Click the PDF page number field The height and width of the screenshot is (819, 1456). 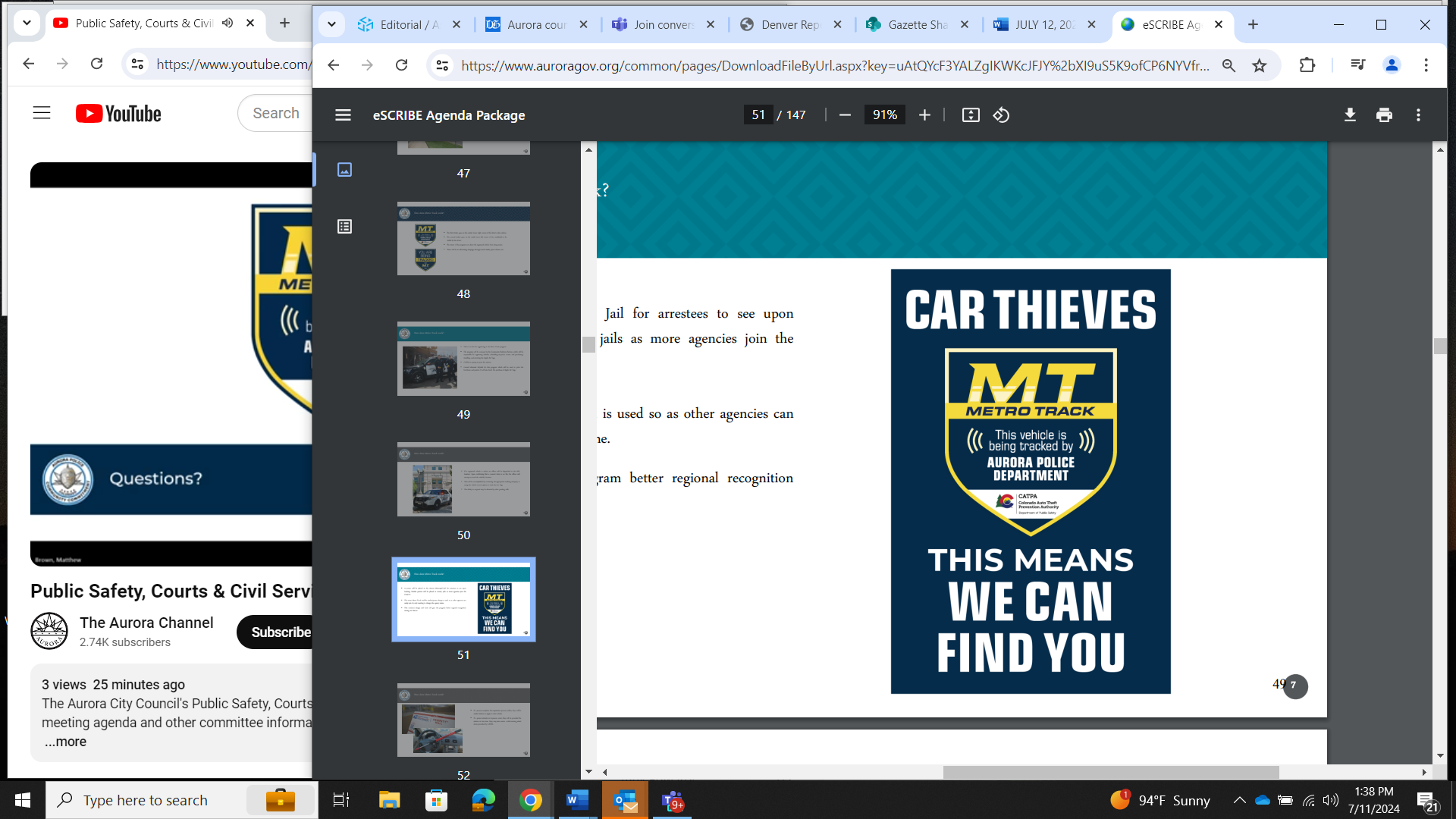tap(758, 115)
